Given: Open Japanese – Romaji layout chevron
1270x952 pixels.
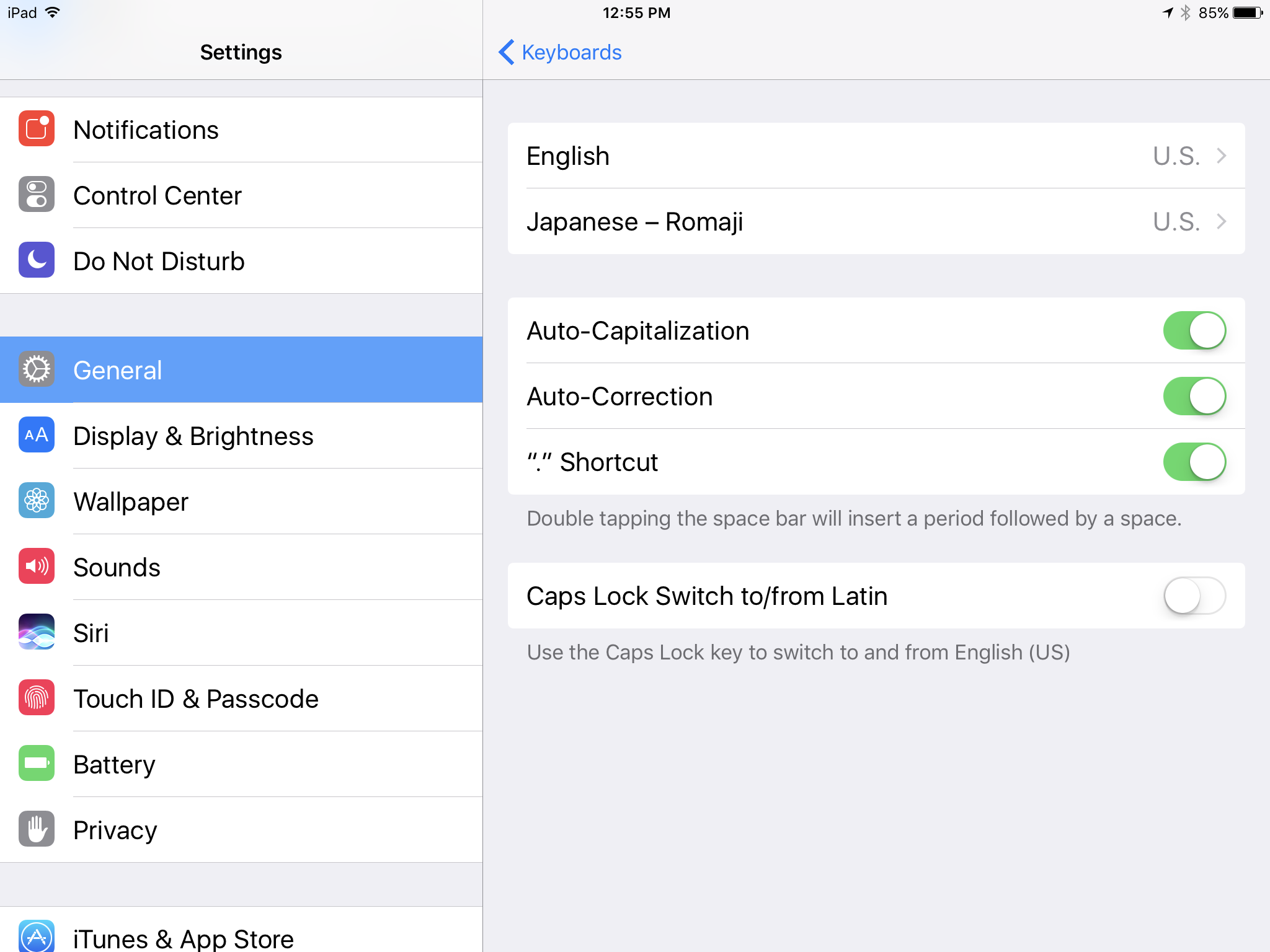Looking at the screenshot, I should [x=1221, y=222].
